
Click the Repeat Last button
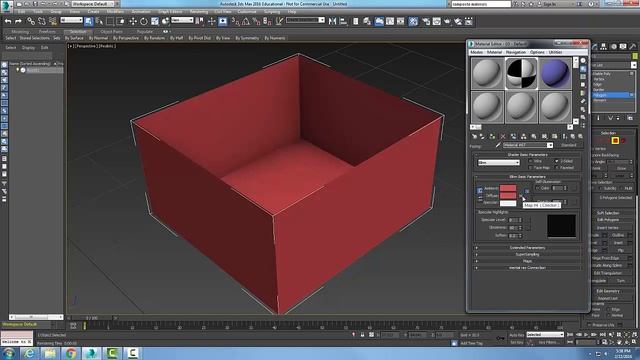[608, 298]
